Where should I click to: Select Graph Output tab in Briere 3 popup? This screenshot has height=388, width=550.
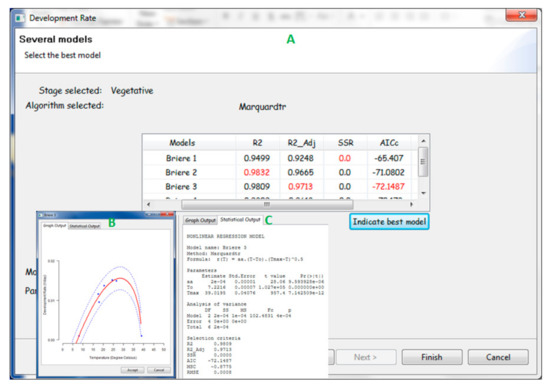click(54, 226)
